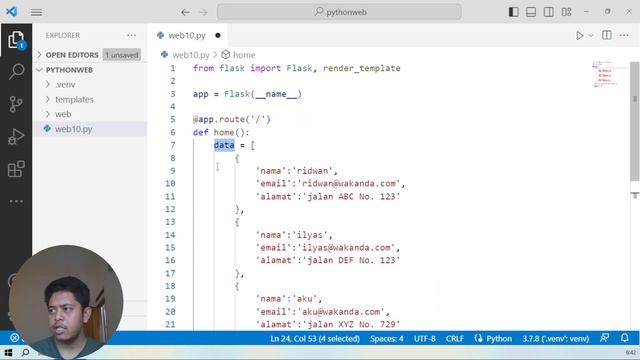Go forward with the right arrow
Viewport: 640px width, 360px height.
203,12
